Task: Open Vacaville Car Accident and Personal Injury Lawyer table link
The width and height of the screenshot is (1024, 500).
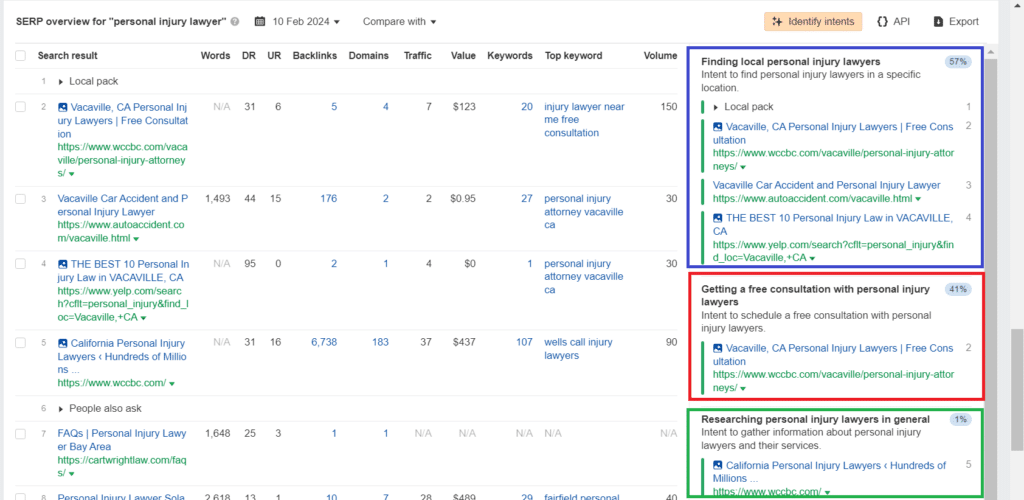Action: pyautogui.click(x=123, y=205)
